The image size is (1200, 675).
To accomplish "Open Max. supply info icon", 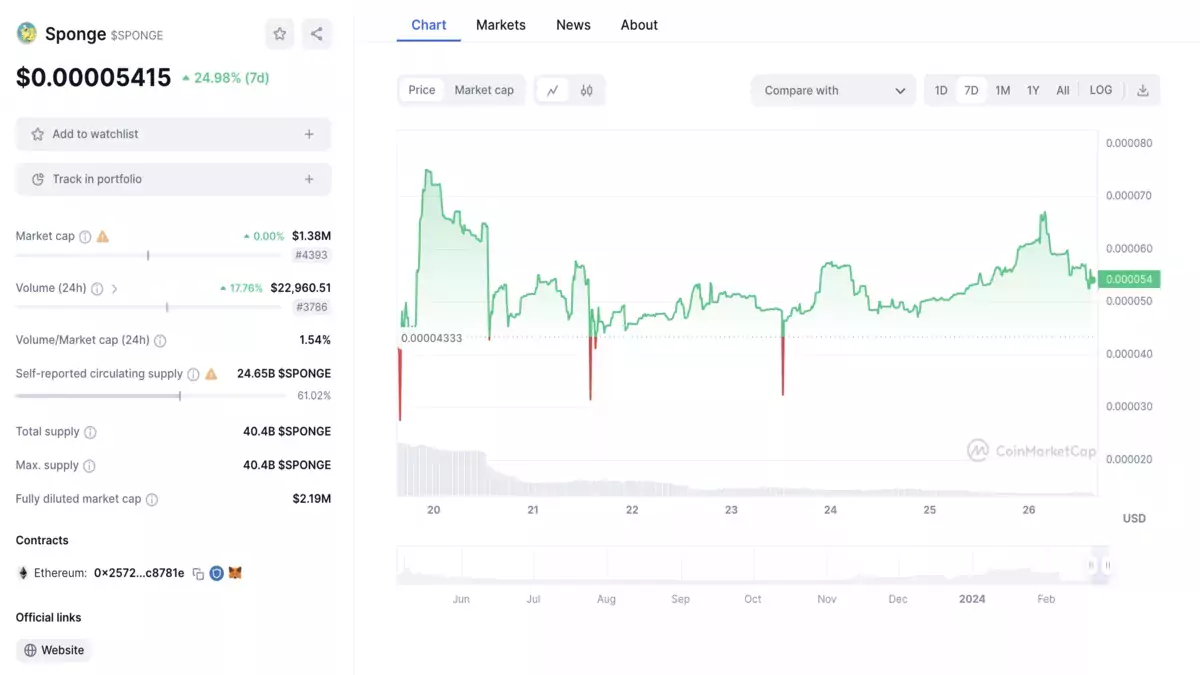I will click(89, 466).
